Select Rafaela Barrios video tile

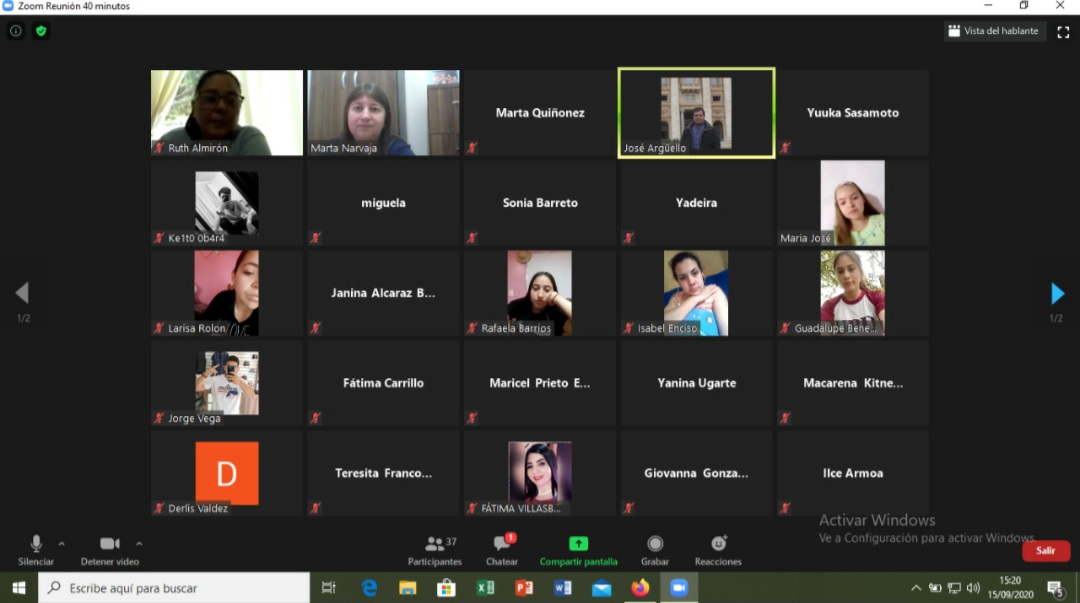(539, 294)
